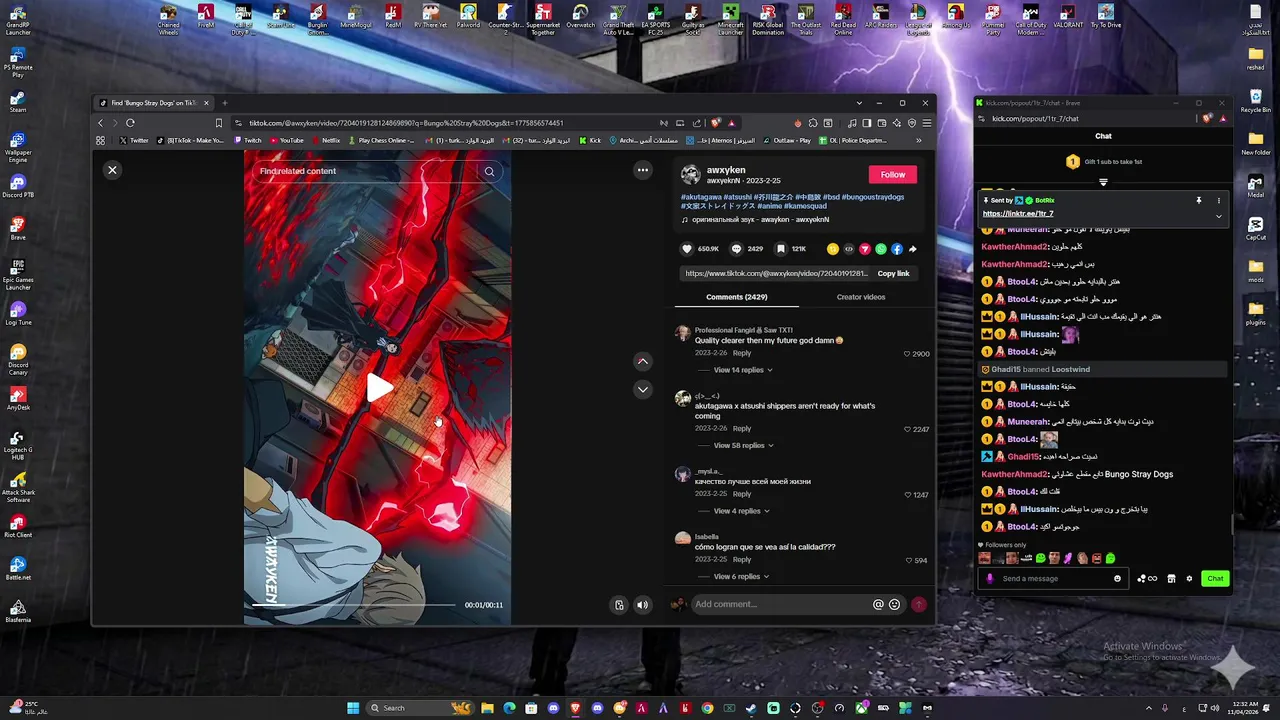1280x720 pixels.
Task: Open Kick chat emote picker smiley
Action: pos(1118,578)
